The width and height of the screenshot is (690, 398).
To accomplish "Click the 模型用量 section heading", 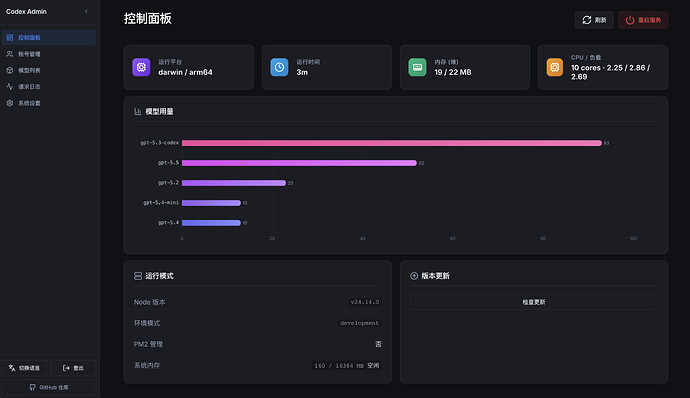I will point(159,111).
